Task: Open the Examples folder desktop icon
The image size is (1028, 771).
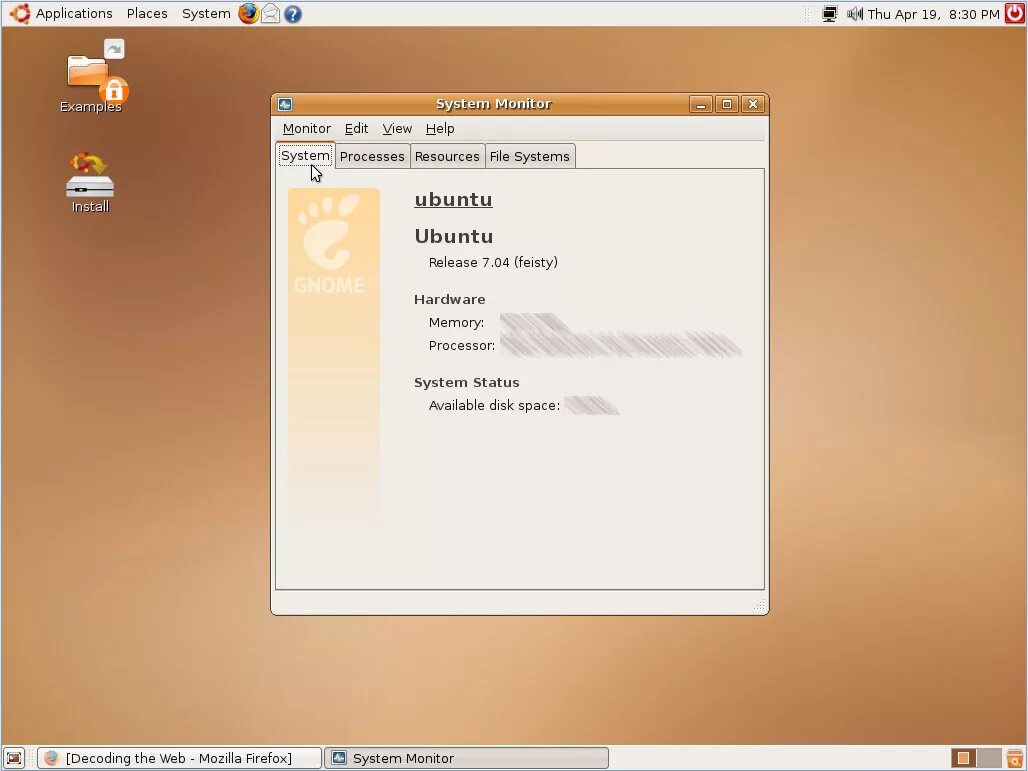Action: pyautogui.click(x=90, y=77)
